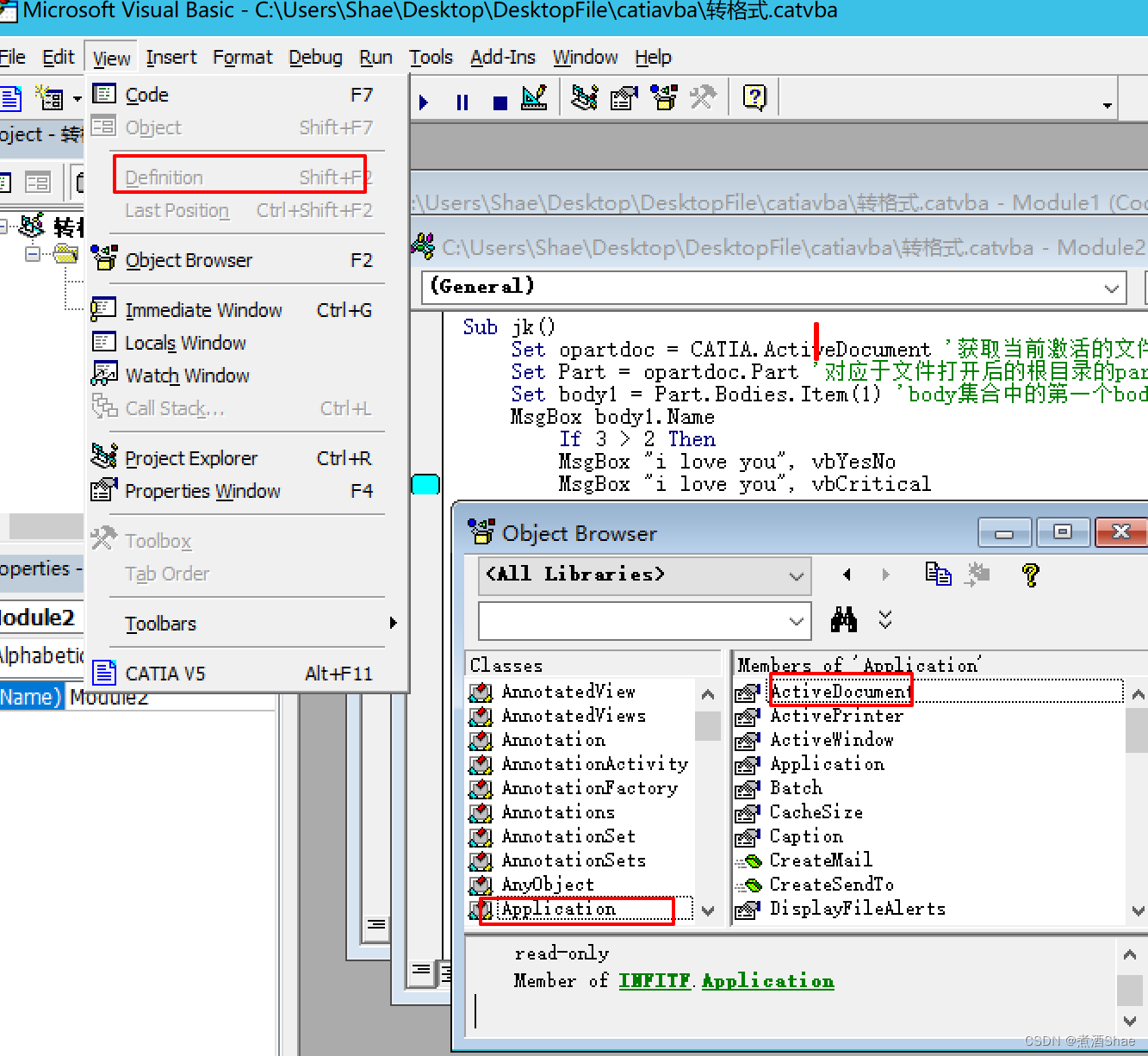This screenshot has width=1148, height=1056.
Task: Choose Object Browser from View menu
Action: pyautogui.click(x=189, y=260)
